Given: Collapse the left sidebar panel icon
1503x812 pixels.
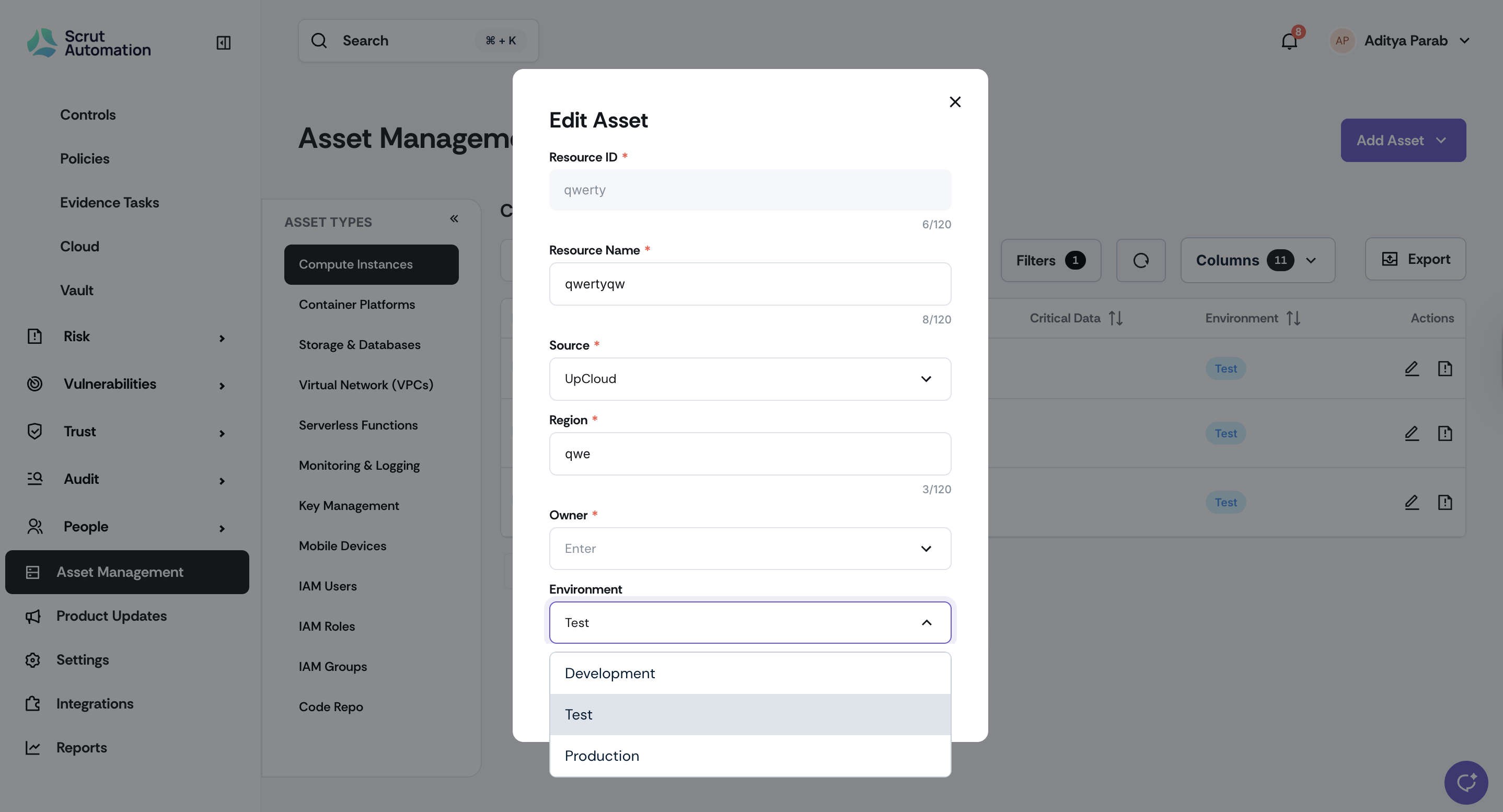Looking at the screenshot, I should pos(224,42).
